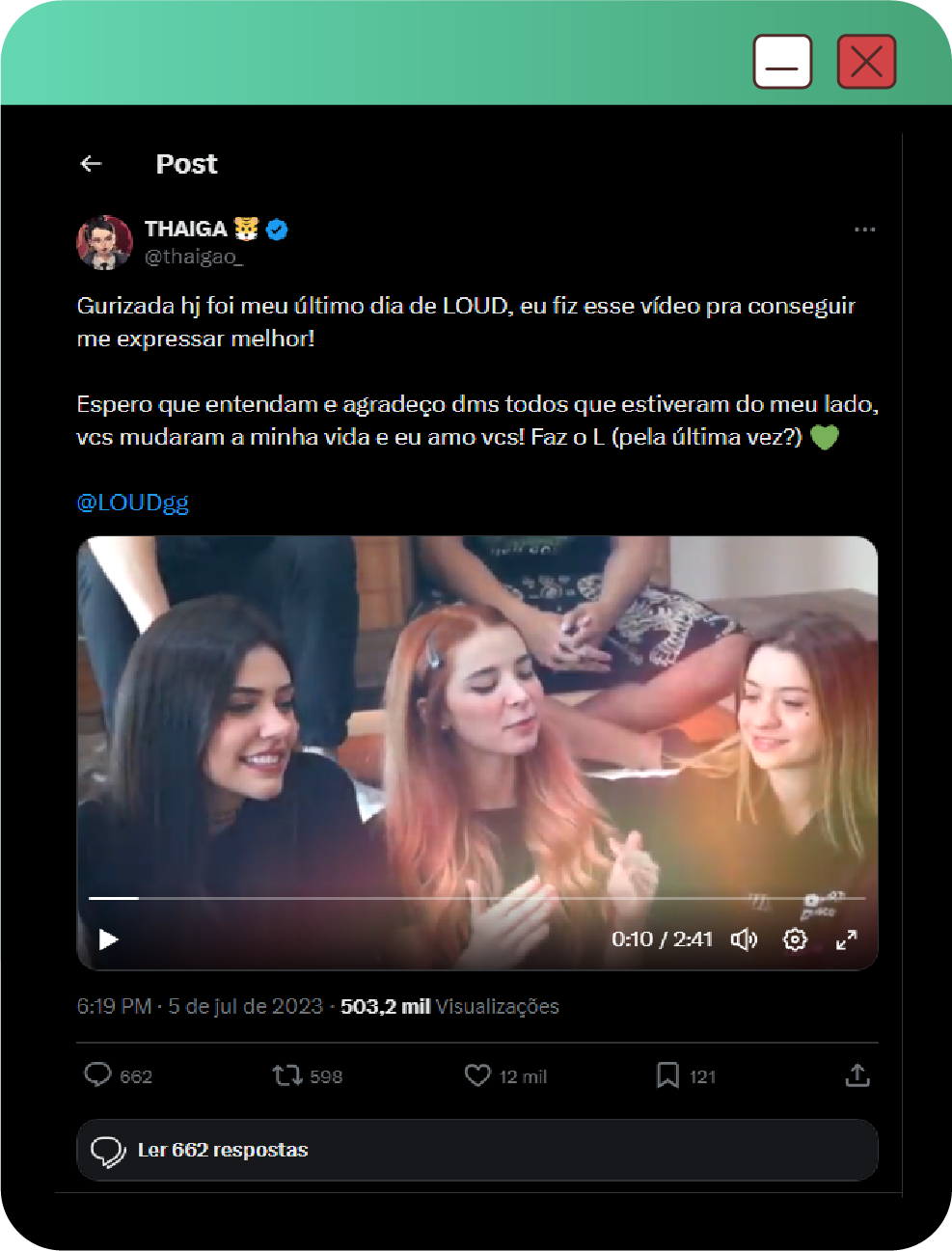Expand the video to fullscreen
Image resolution: width=952 pixels, height=1251 pixels.
[846, 938]
